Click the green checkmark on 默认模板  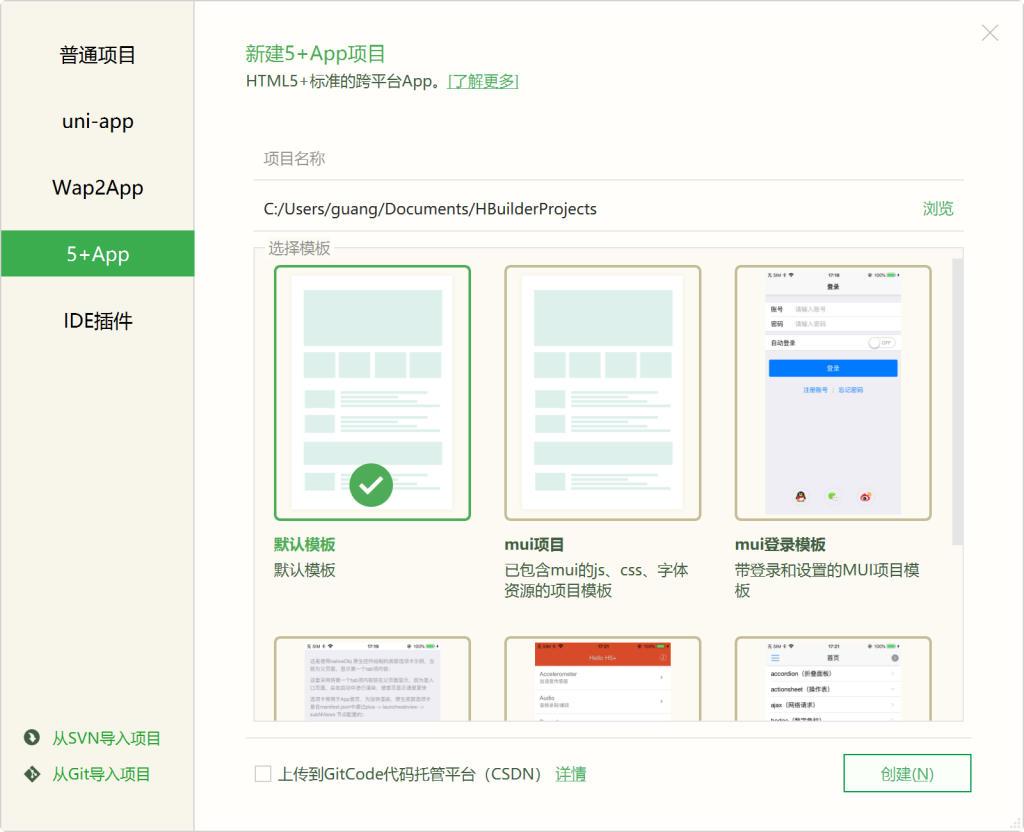coord(371,485)
